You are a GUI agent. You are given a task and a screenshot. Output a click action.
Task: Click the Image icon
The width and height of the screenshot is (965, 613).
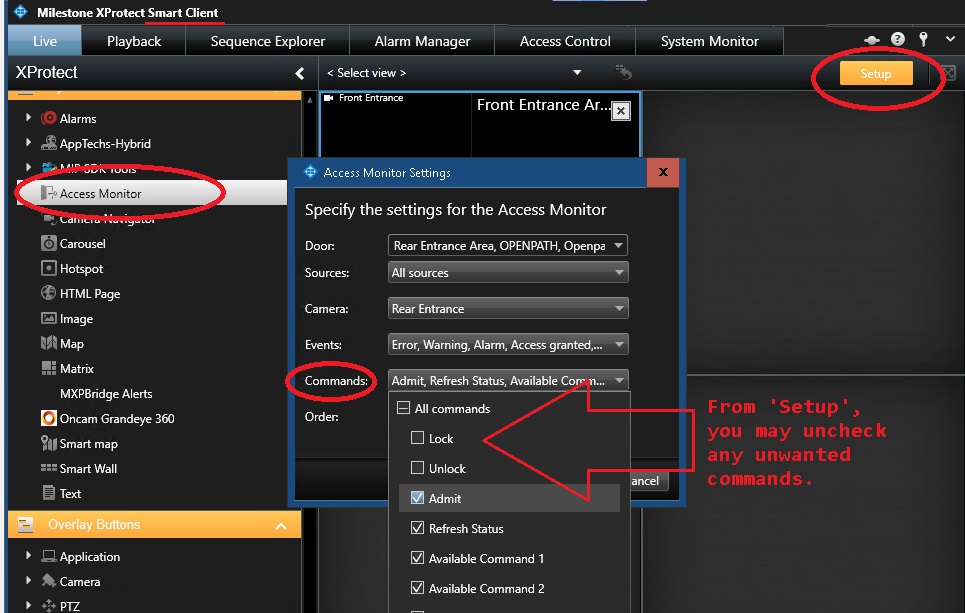click(48, 318)
